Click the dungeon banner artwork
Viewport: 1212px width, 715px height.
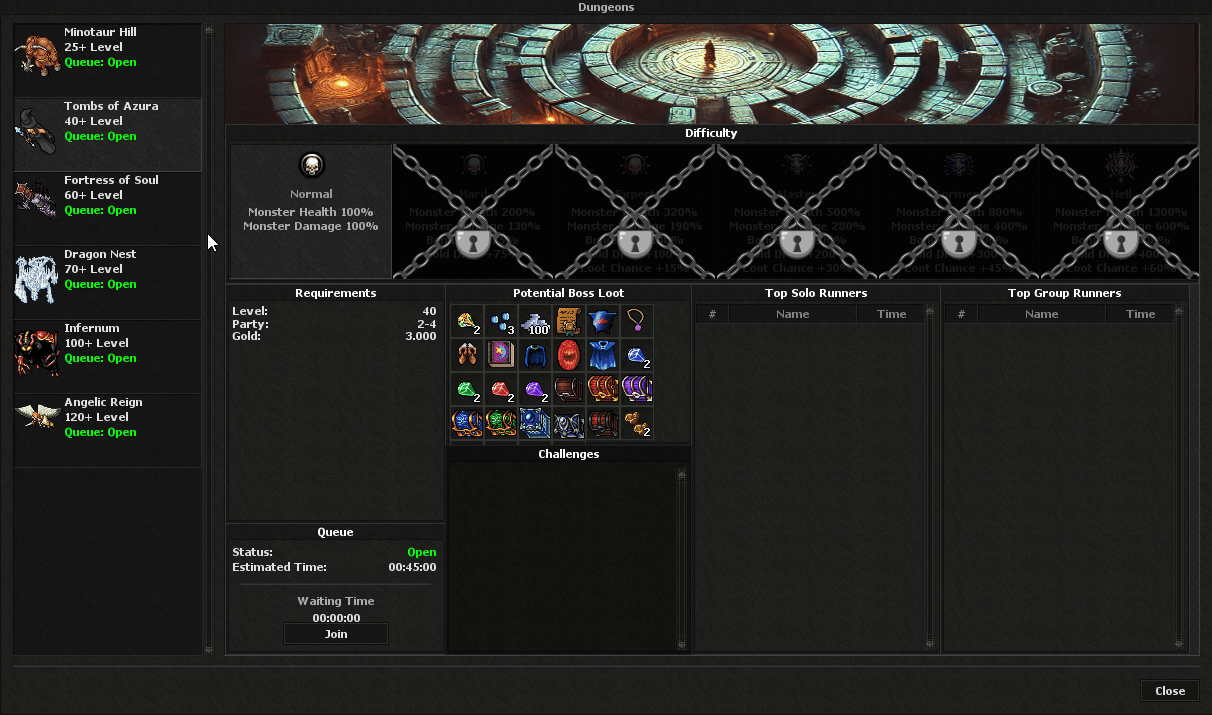point(711,74)
